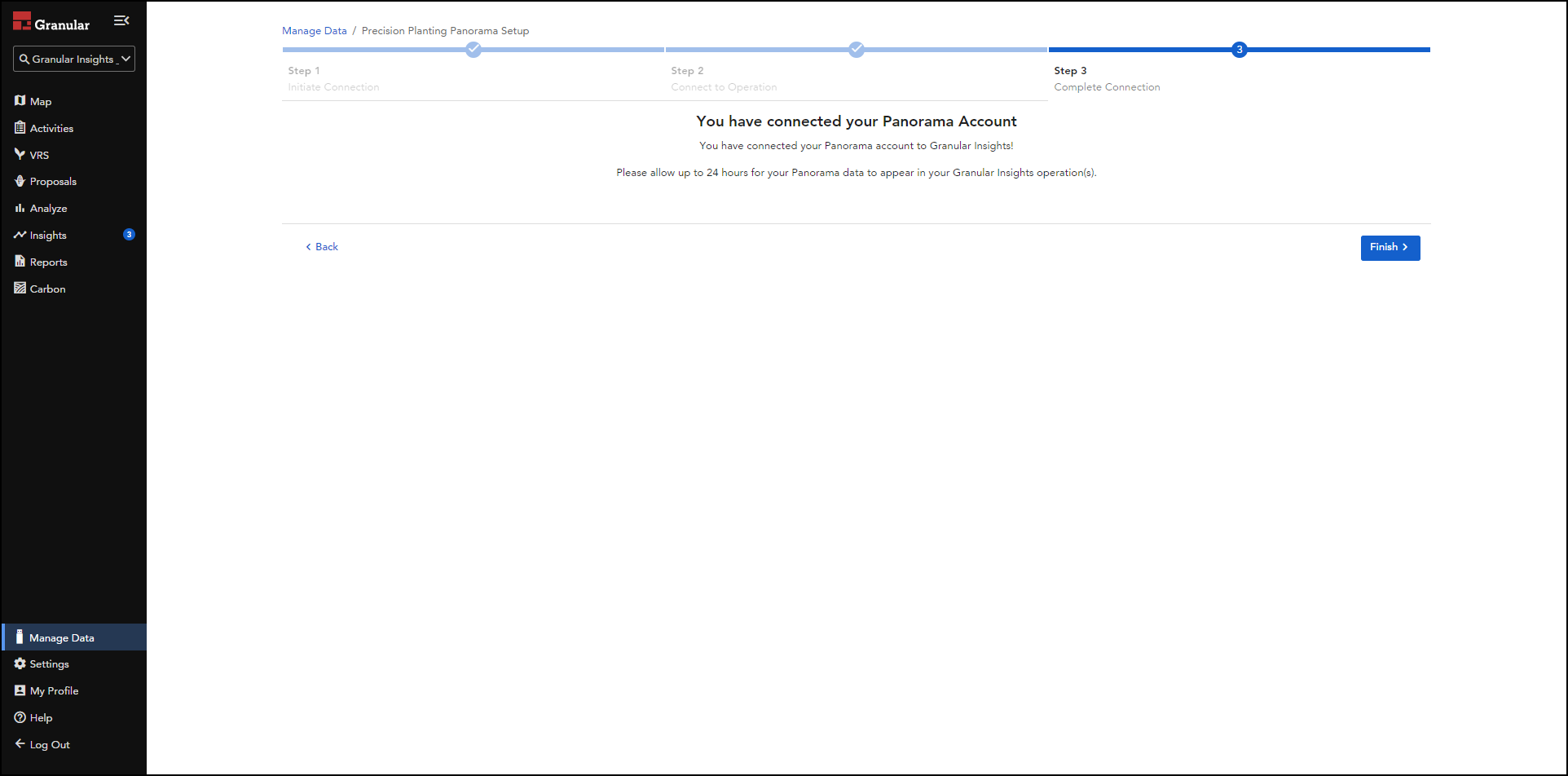Image resolution: width=1568 pixels, height=776 pixels.
Task: Click the Activities clipboard icon
Action: click(20, 127)
